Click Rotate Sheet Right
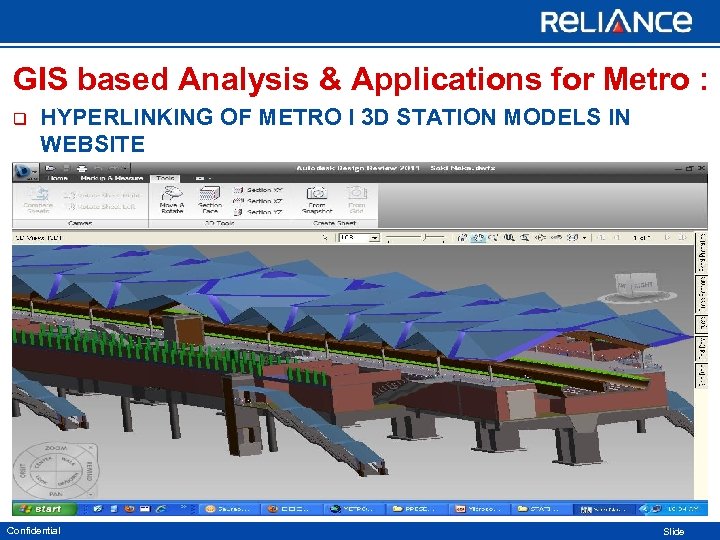720x540 pixels. click(102, 196)
